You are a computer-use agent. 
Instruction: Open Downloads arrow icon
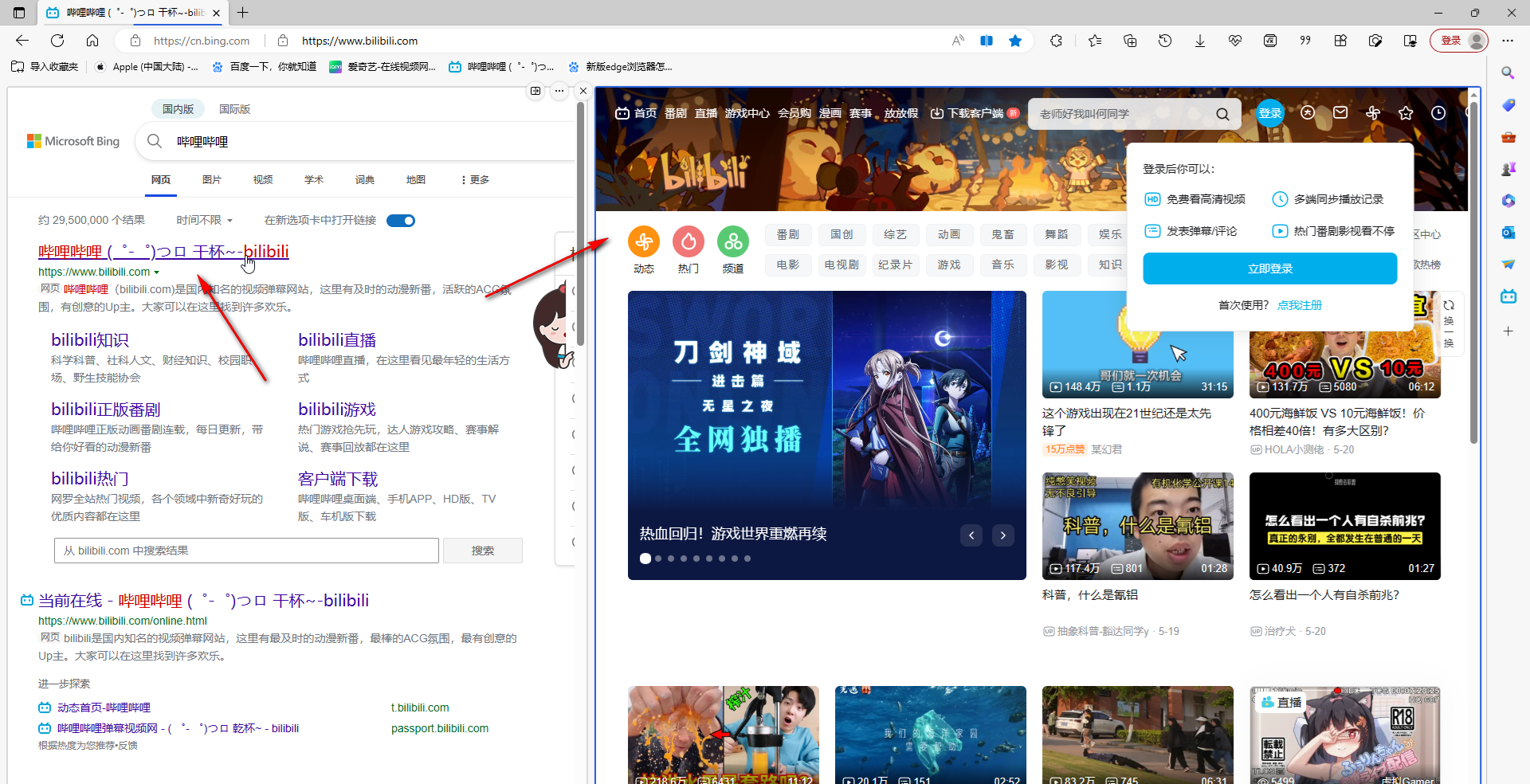[1200, 41]
